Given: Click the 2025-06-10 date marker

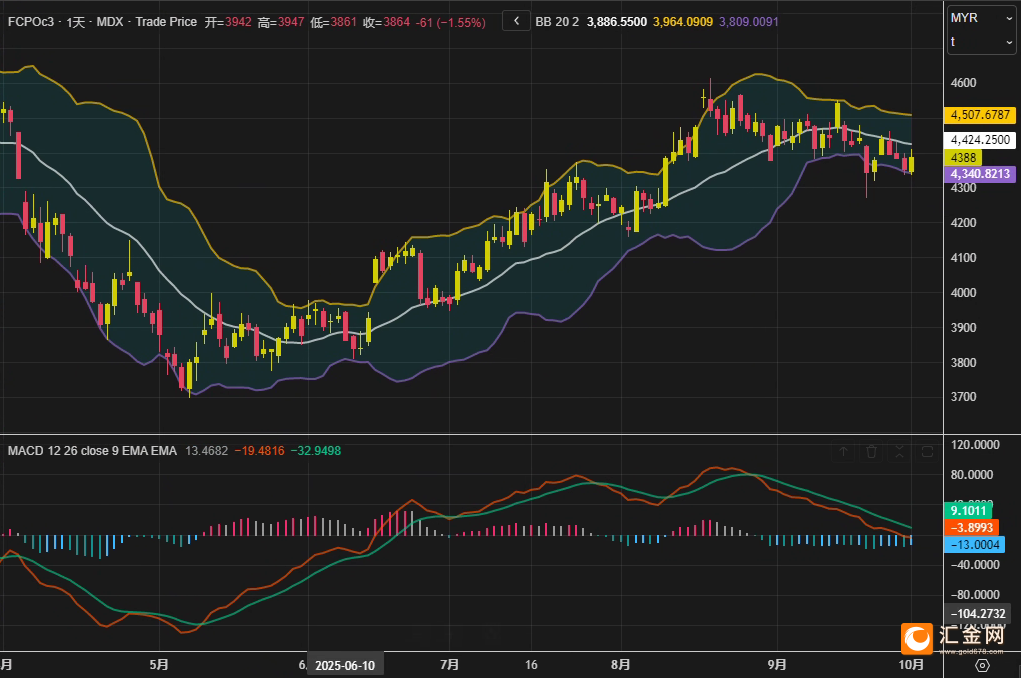Looking at the screenshot, I should pos(344,666).
